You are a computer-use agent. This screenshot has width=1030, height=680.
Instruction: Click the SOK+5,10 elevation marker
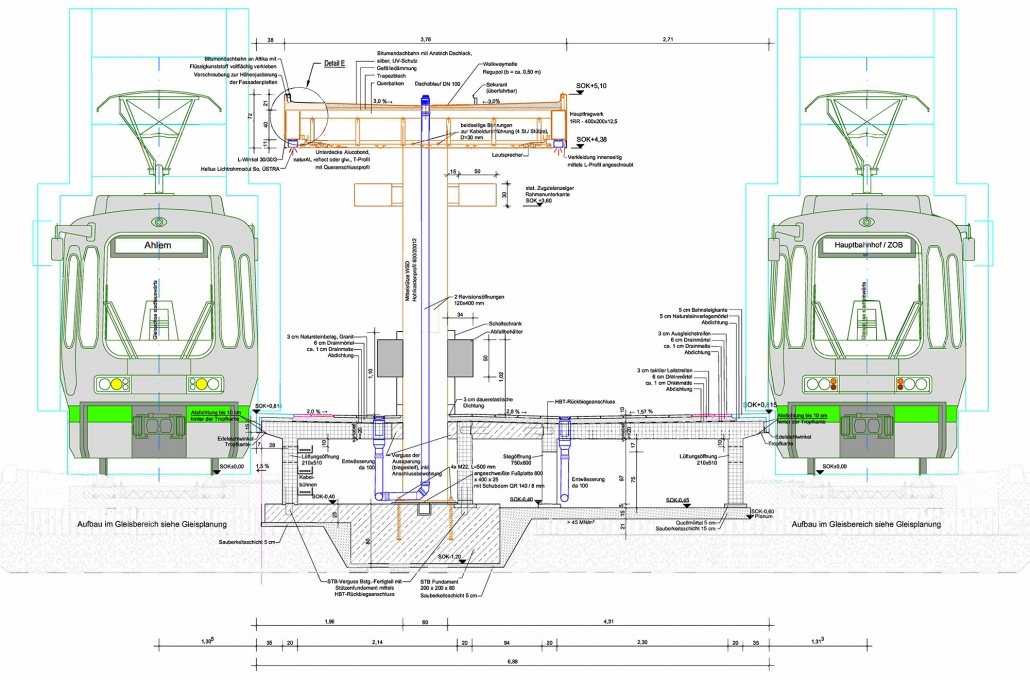(x=591, y=88)
